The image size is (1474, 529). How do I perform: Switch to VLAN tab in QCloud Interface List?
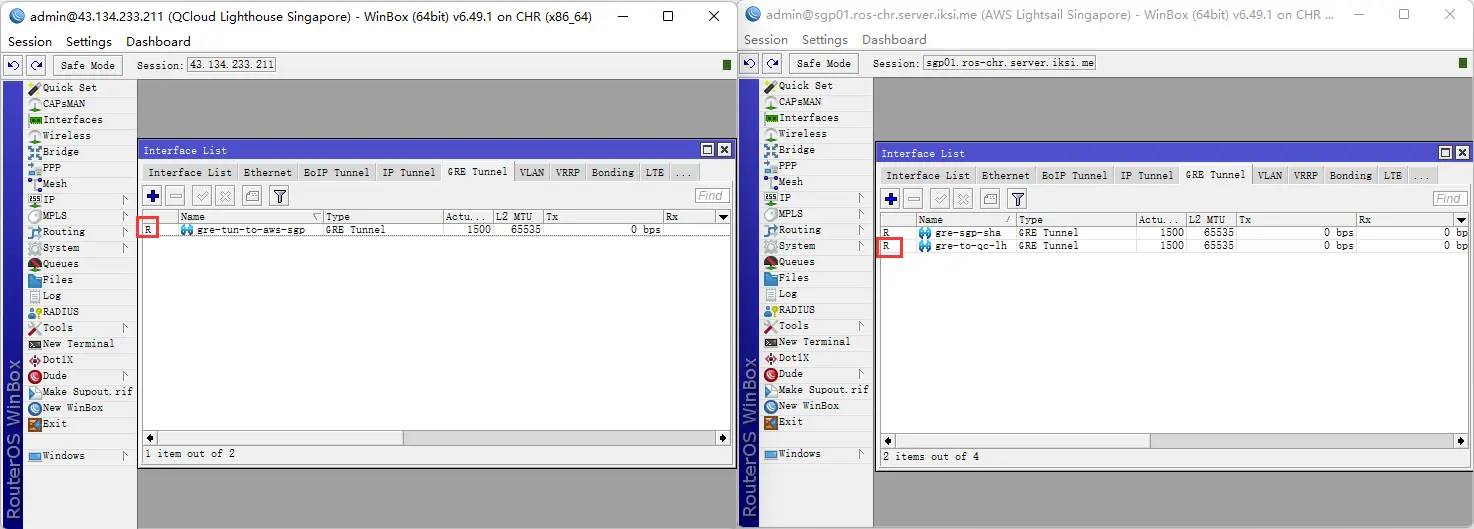532,172
